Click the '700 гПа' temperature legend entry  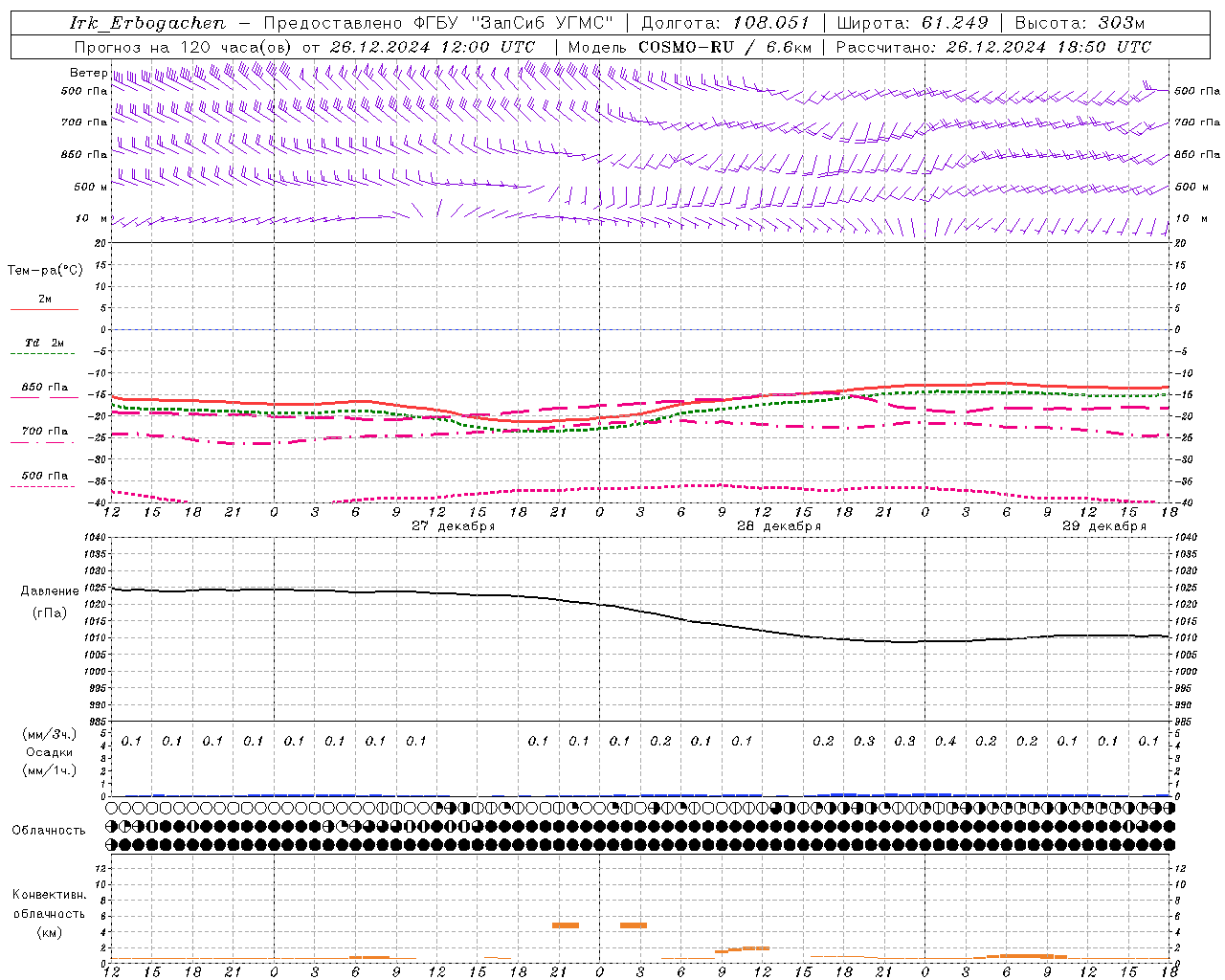(x=45, y=432)
